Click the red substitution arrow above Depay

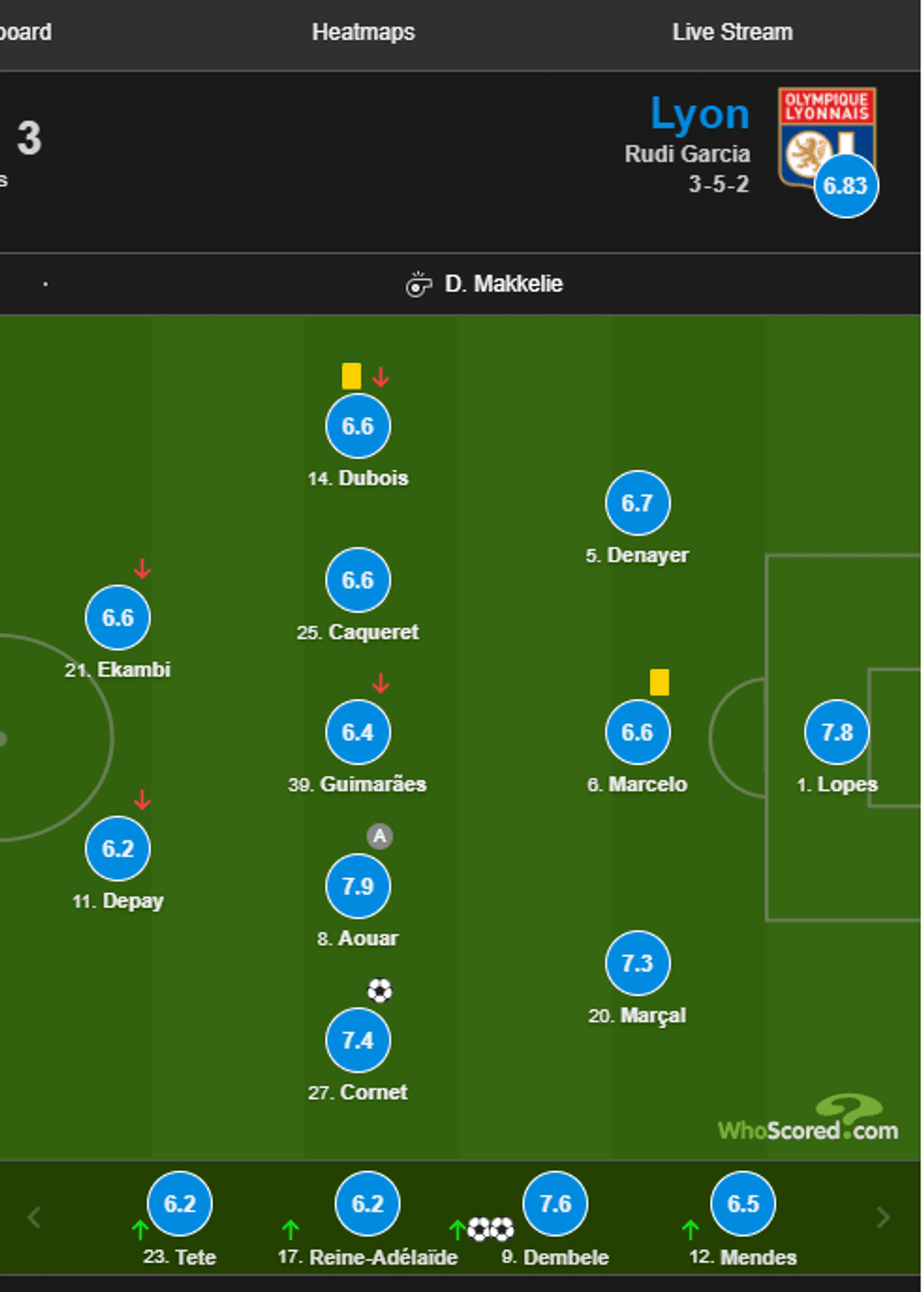[142, 801]
